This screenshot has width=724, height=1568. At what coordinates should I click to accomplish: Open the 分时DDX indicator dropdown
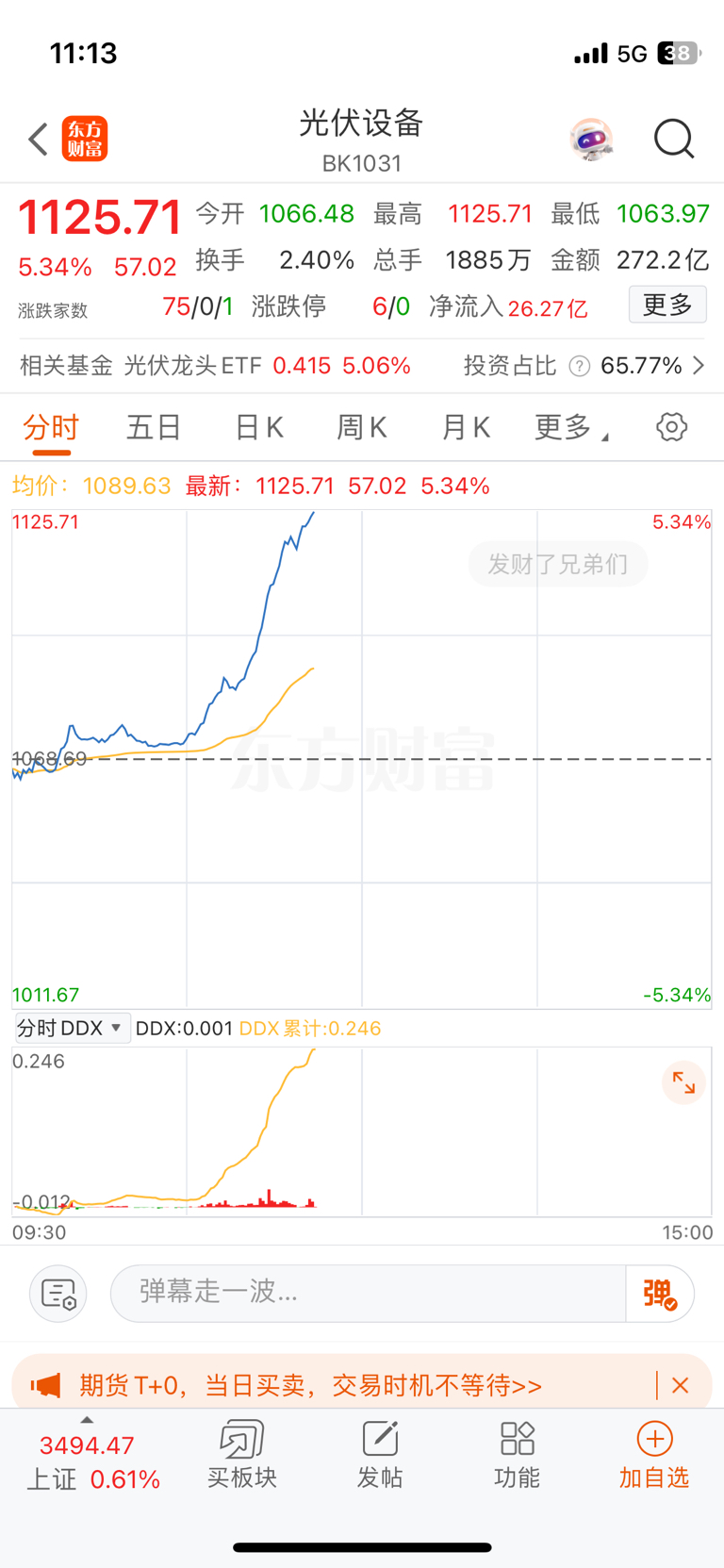[x=70, y=1028]
